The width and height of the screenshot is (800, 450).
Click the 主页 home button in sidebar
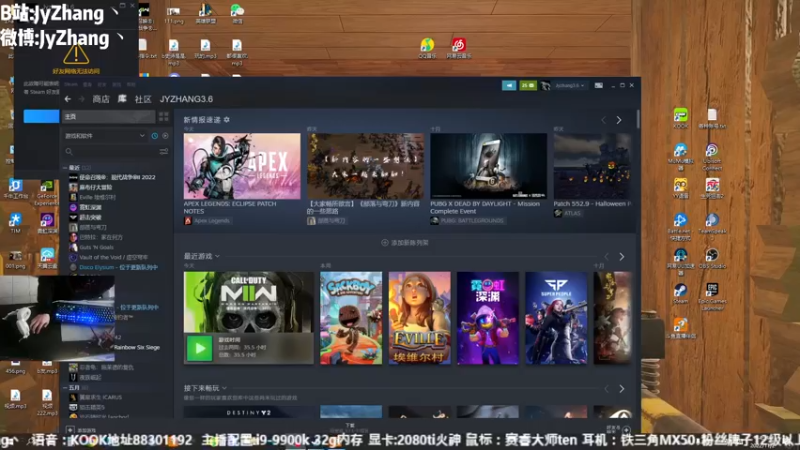109,116
